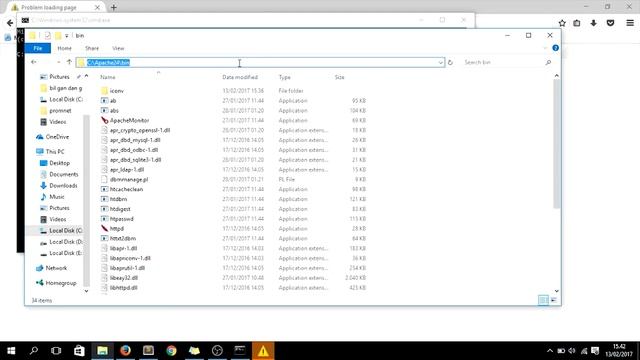The height and width of the screenshot is (360, 640).
Task: Open a new Firefox tab
Action: coord(113,7)
